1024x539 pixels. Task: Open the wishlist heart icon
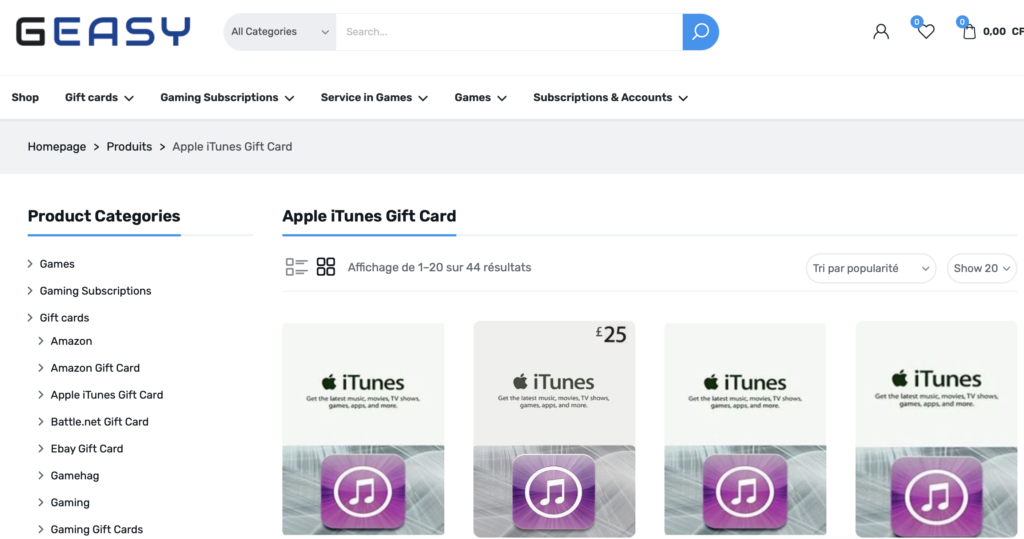point(925,32)
